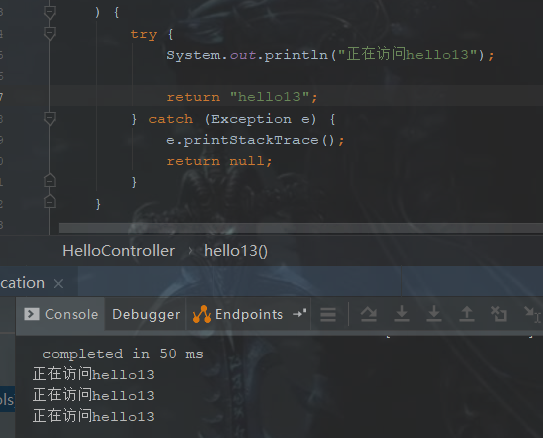Open the Endpoints tab
Viewport: 543px width, 438px height.
(238, 314)
